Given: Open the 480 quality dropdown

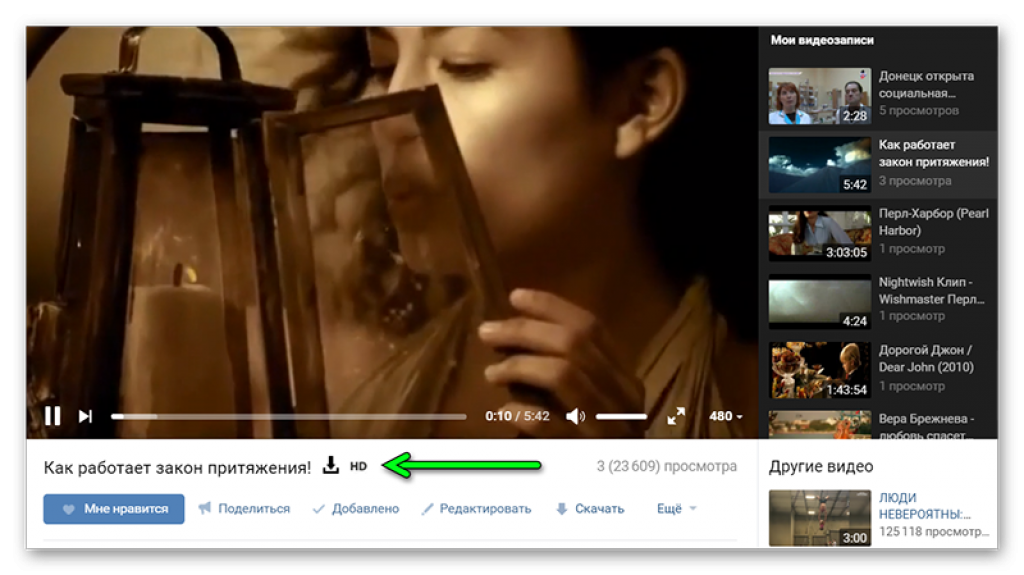Looking at the screenshot, I should (725, 416).
